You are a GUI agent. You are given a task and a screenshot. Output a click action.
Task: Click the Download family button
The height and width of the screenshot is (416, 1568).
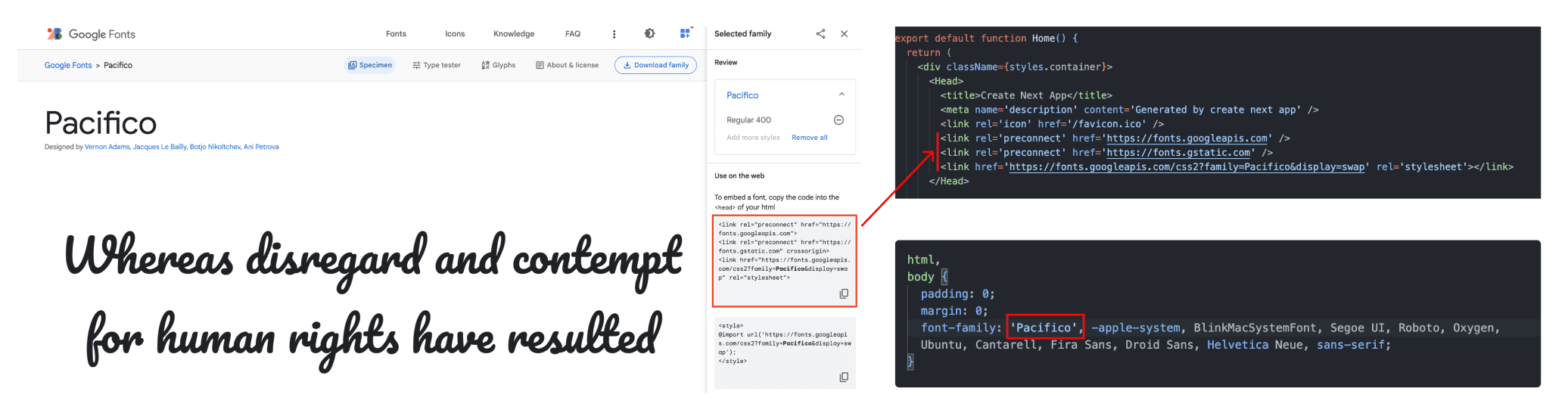tap(655, 65)
